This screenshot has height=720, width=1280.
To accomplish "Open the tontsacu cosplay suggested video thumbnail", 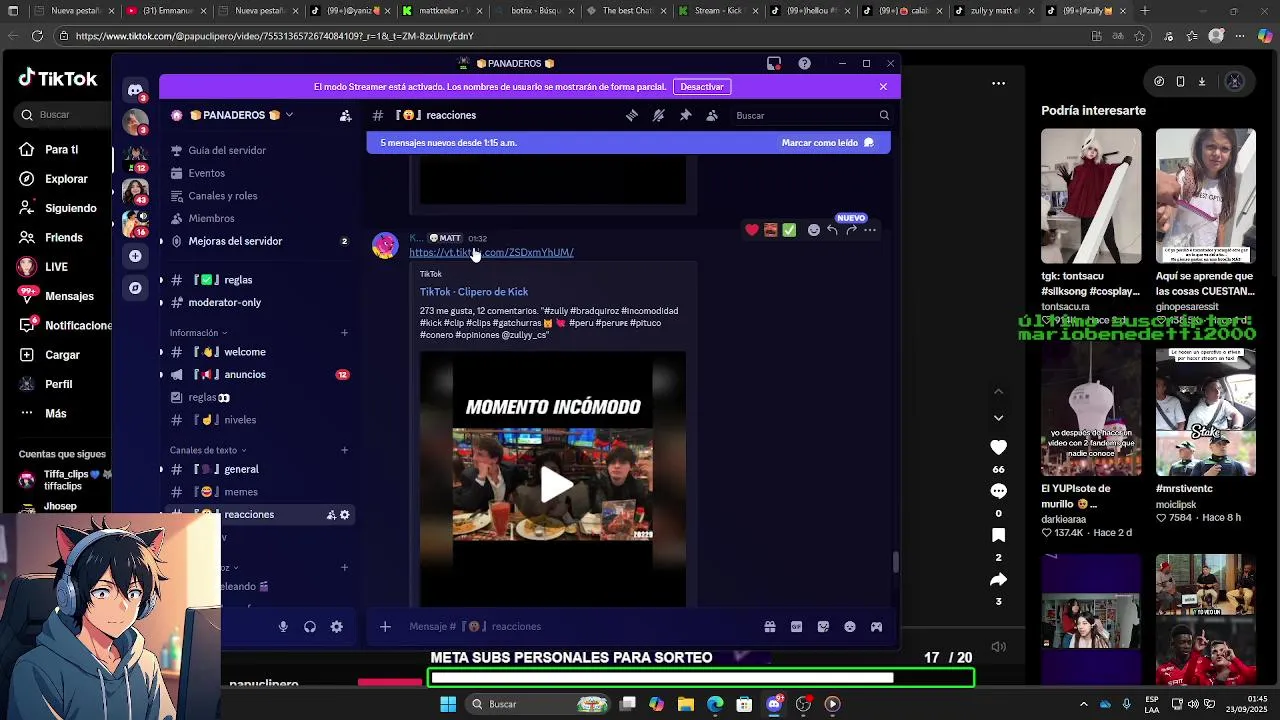I will (1091, 196).
